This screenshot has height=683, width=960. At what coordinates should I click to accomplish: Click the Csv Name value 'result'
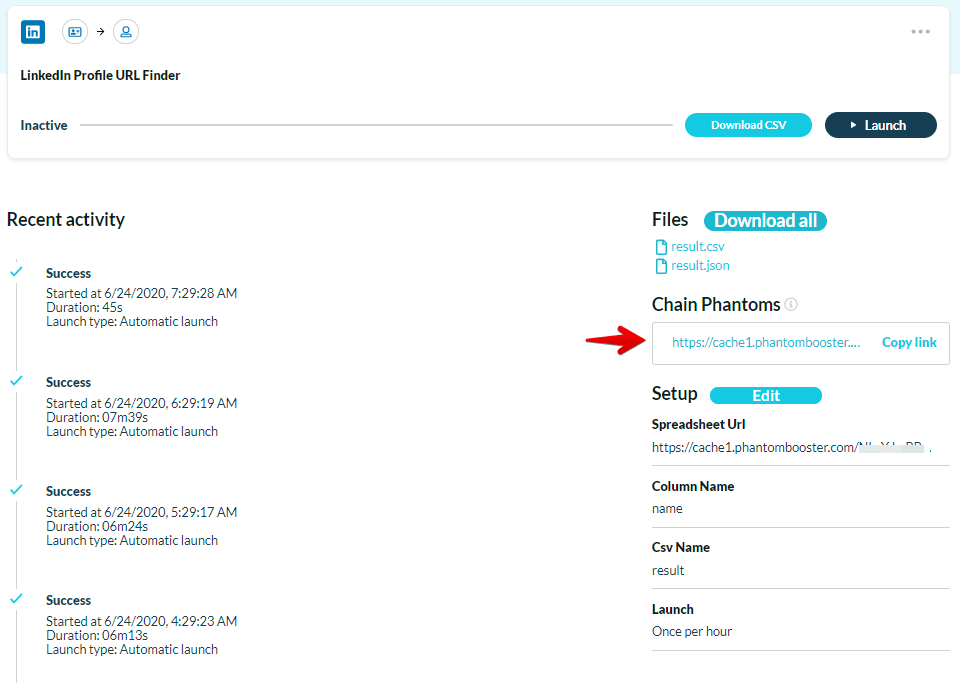pos(668,570)
